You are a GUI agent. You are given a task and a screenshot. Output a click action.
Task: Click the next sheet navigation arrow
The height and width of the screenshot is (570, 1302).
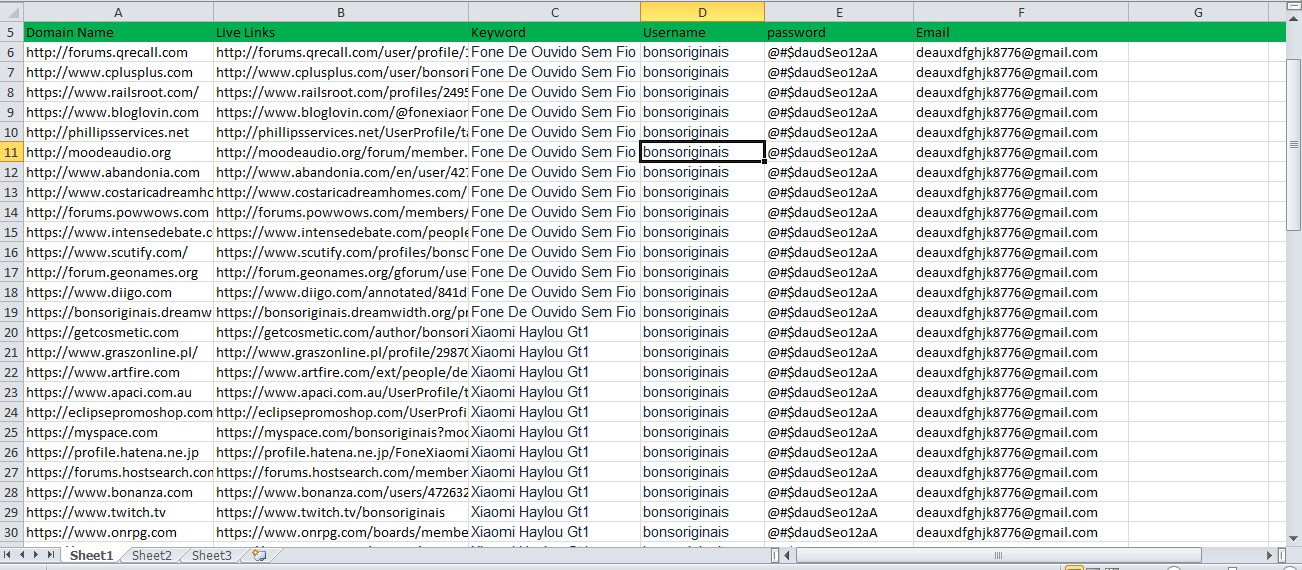tap(37, 555)
